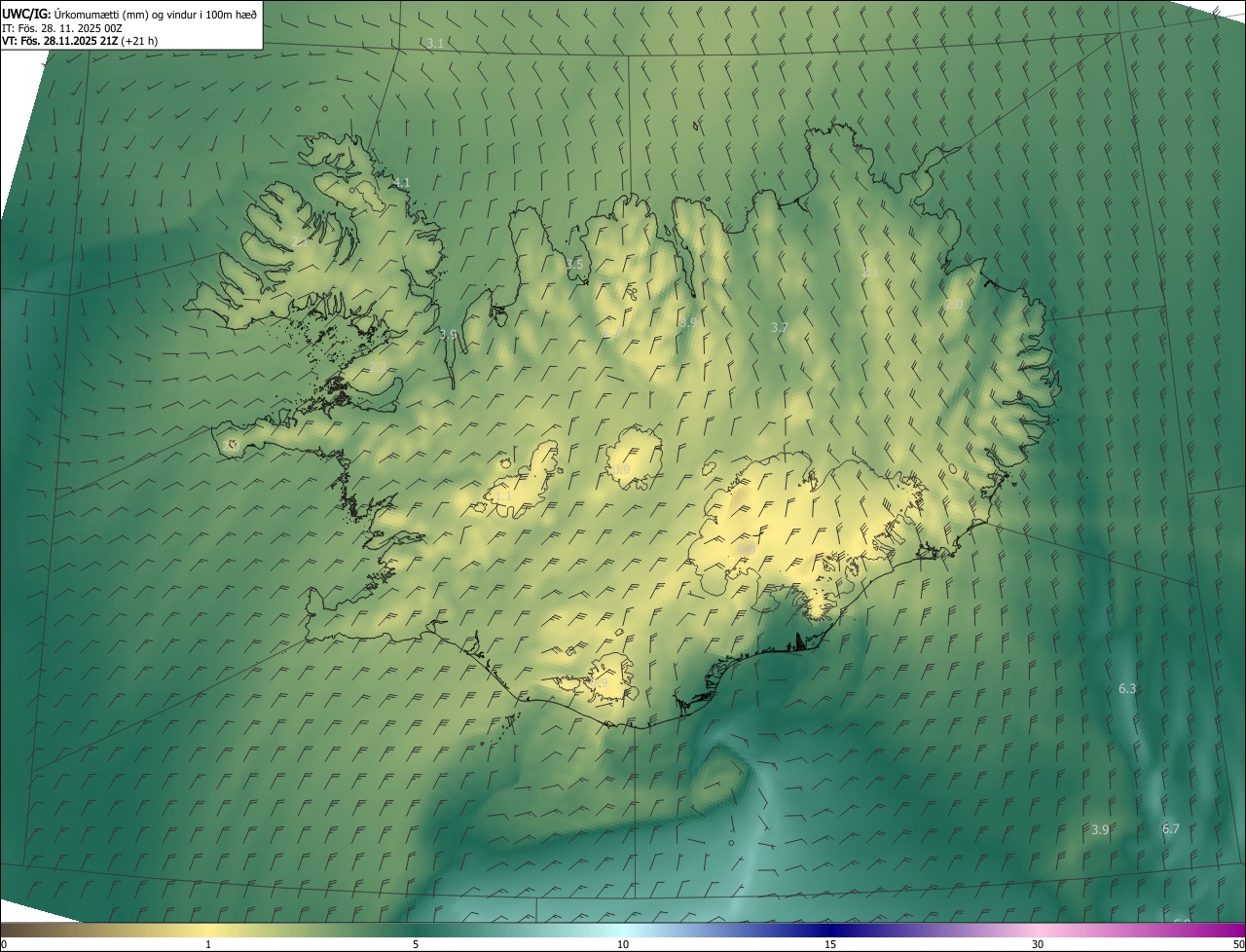
Task: Click the 30 tick on the colour scale
Action: click(x=1038, y=944)
